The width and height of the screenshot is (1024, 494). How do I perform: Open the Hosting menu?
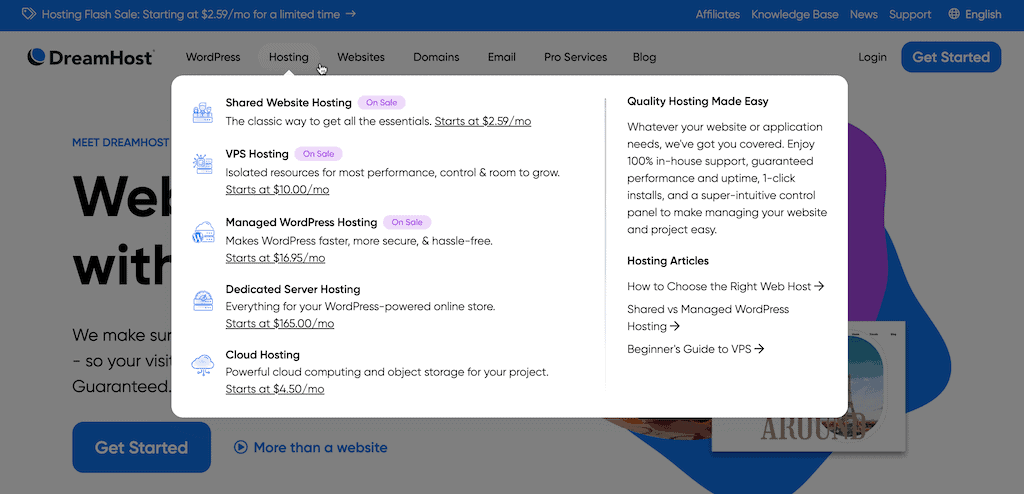coord(289,58)
